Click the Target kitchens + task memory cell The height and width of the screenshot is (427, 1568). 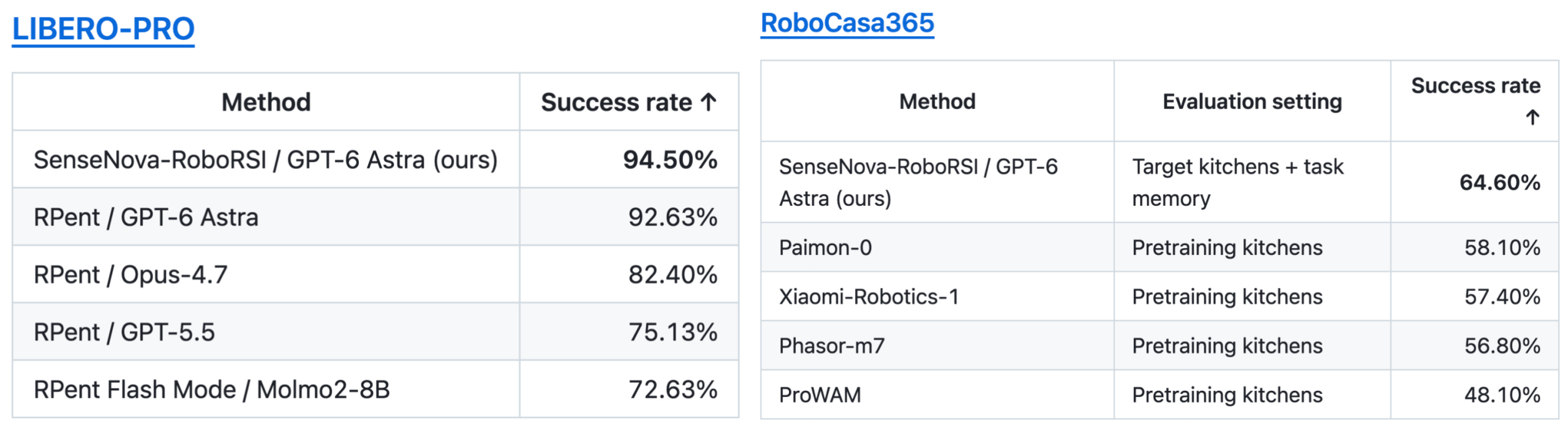pos(1252,182)
